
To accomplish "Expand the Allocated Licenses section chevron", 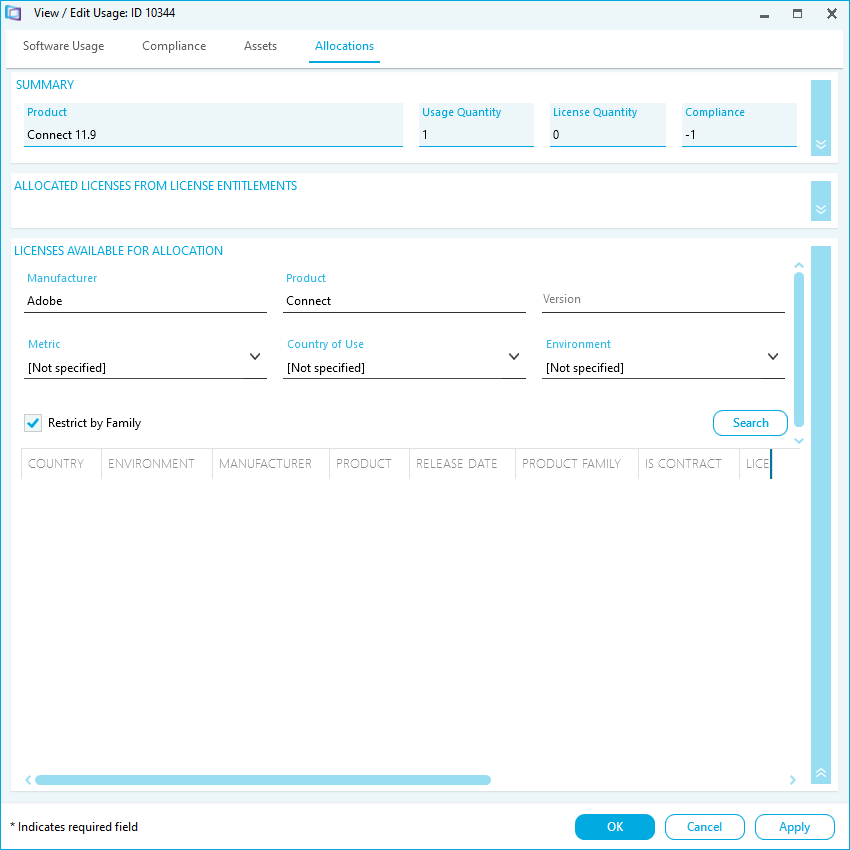I will [x=821, y=210].
